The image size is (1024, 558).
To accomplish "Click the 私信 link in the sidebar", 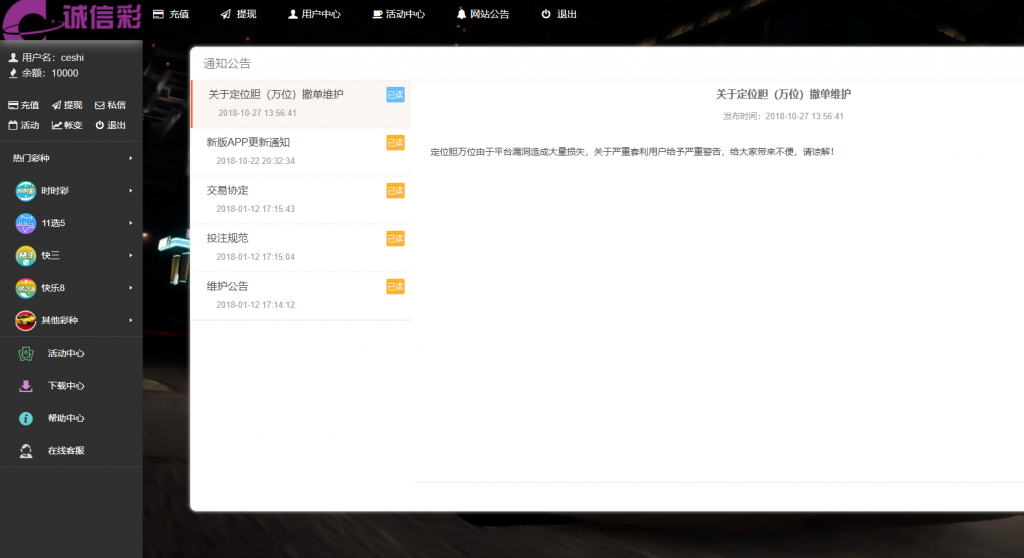I will pyautogui.click(x=110, y=105).
